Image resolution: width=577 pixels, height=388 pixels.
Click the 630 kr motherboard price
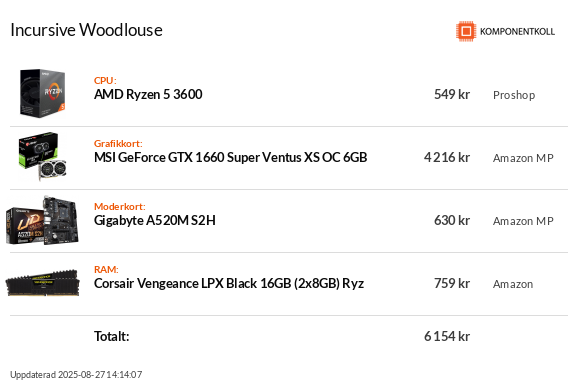452,221
